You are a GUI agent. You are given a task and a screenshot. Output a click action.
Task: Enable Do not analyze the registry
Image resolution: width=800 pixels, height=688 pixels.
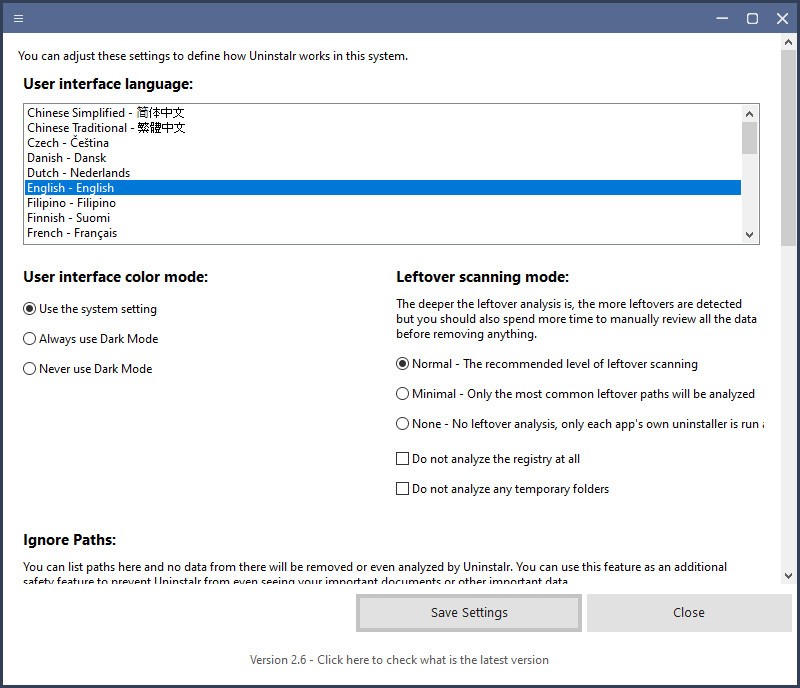(x=488, y=459)
